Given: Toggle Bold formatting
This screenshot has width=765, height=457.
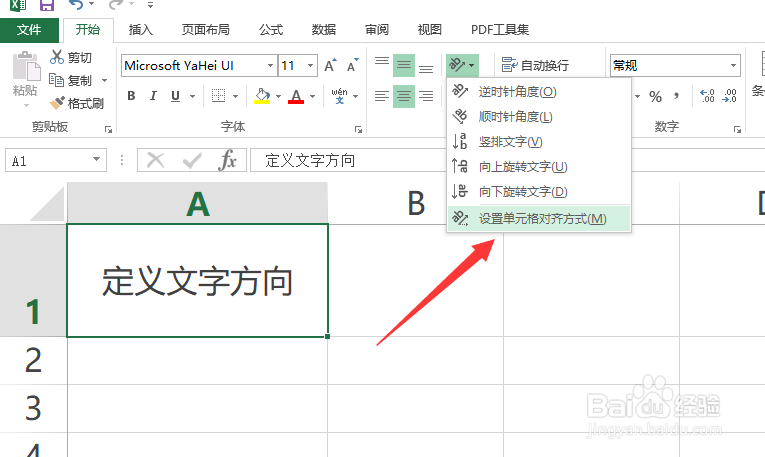Looking at the screenshot, I should point(131,96).
